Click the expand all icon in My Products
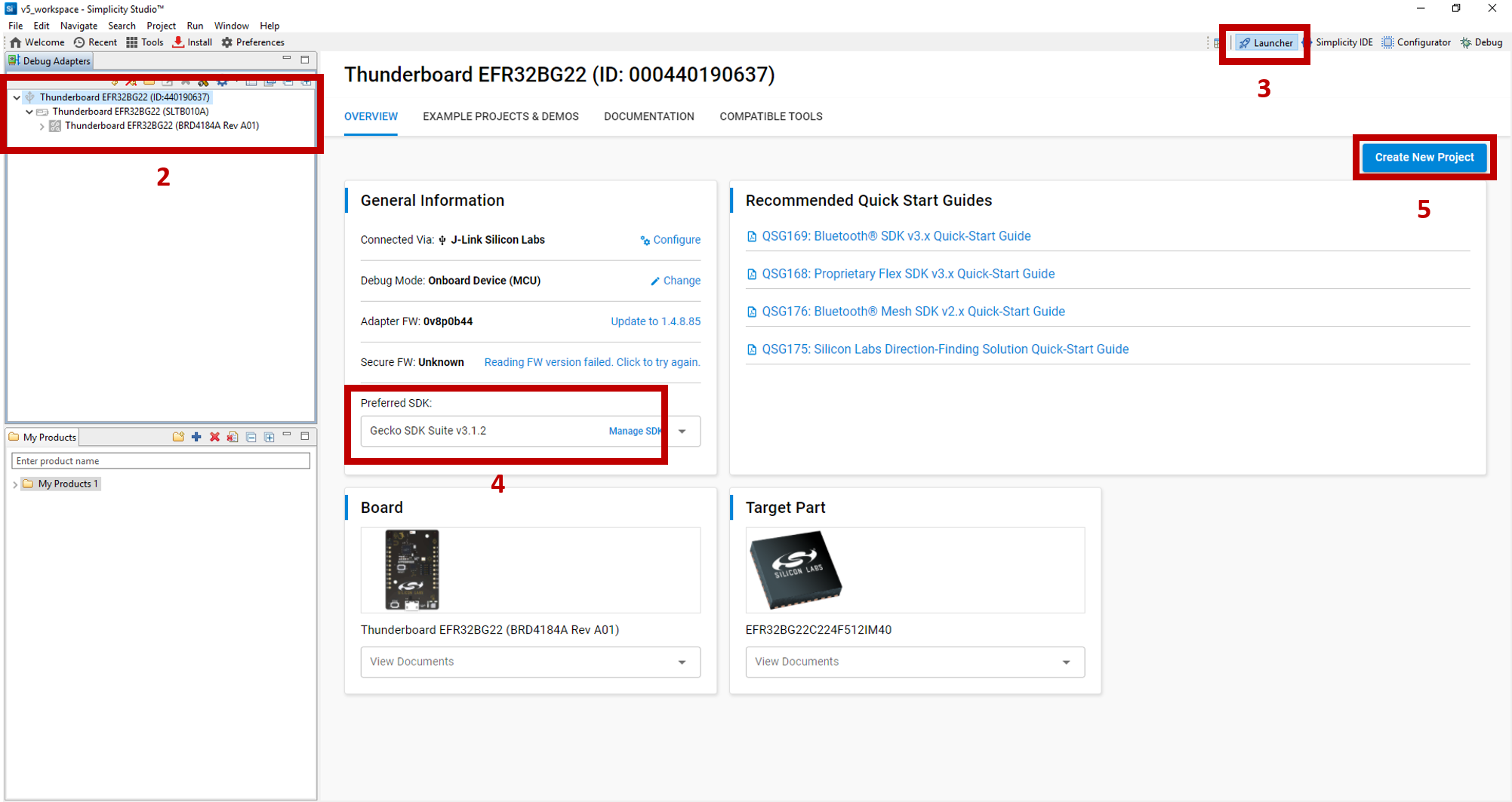The height and width of the screenshot is (802, 1512). 269,437
